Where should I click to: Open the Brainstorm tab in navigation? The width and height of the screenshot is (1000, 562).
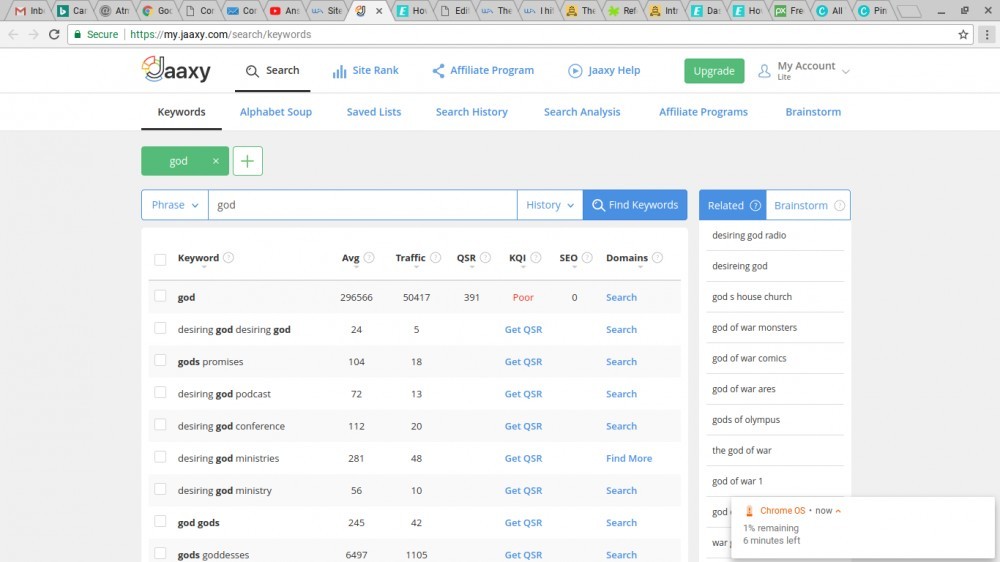(812, 112)
